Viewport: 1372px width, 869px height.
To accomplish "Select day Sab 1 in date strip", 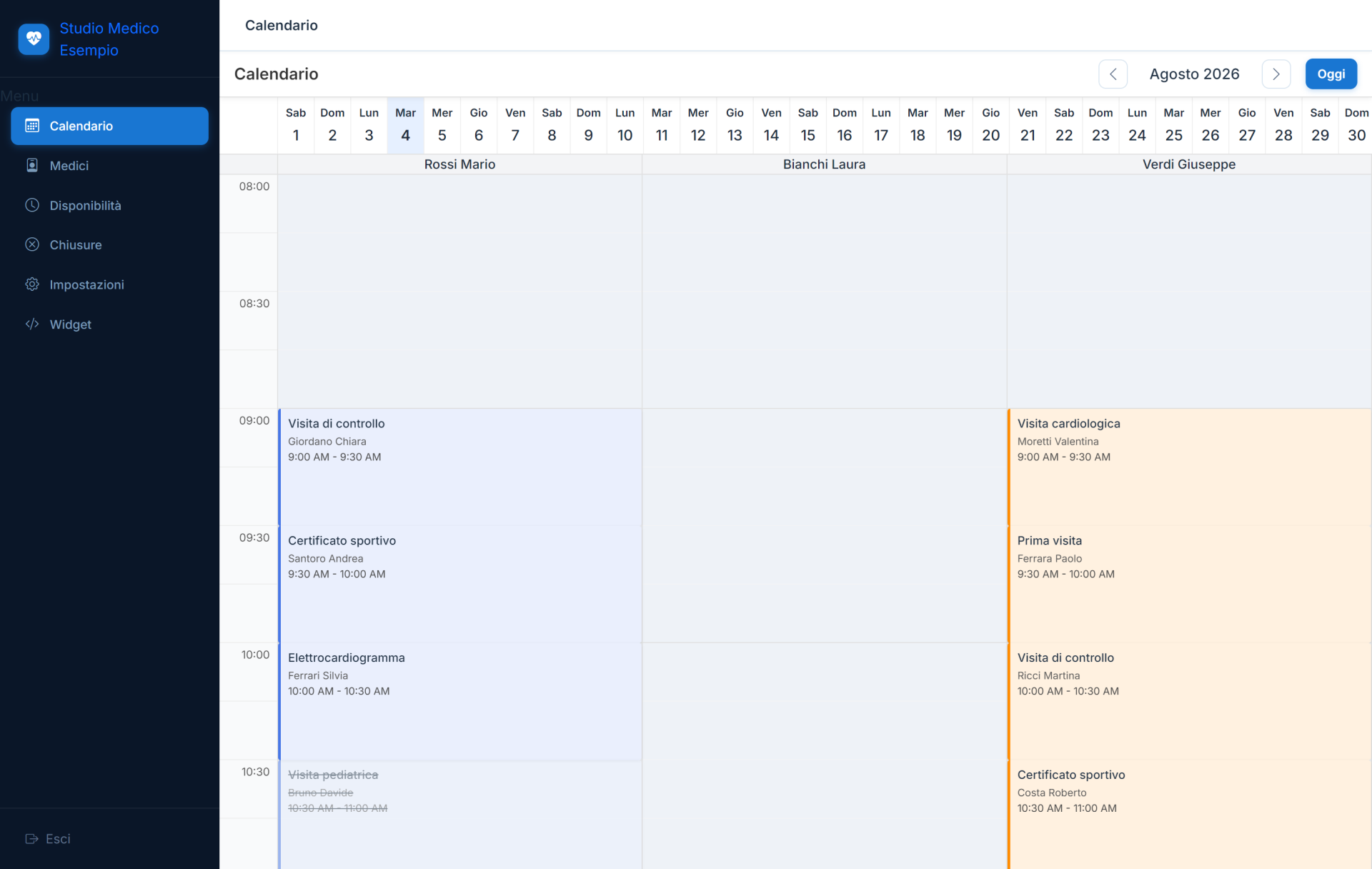I will pos(296,125).
